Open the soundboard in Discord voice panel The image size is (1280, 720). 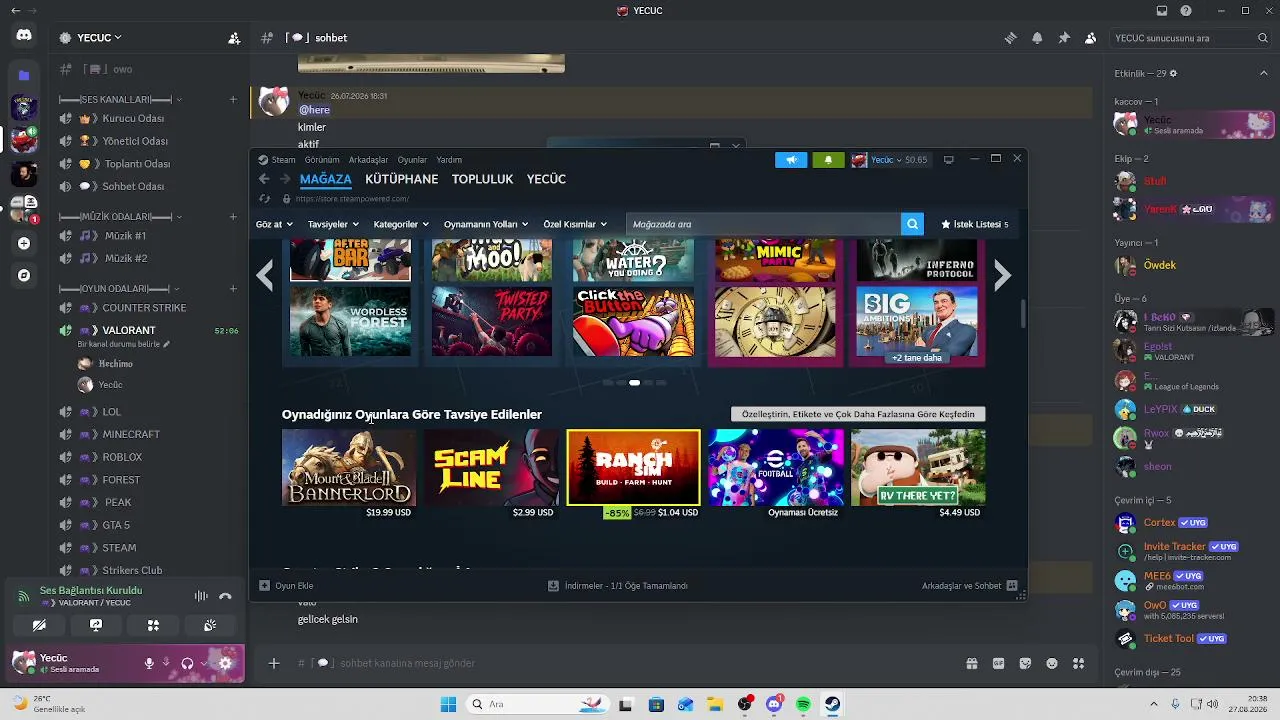(x=210, y=626)
